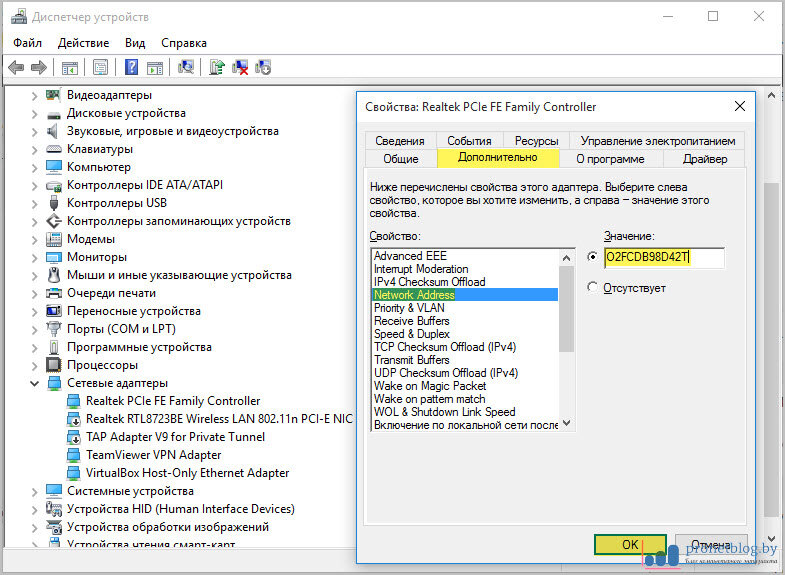Open the Файл menu
The height and width of the screenshot is (575, 785).
(28, 43)
